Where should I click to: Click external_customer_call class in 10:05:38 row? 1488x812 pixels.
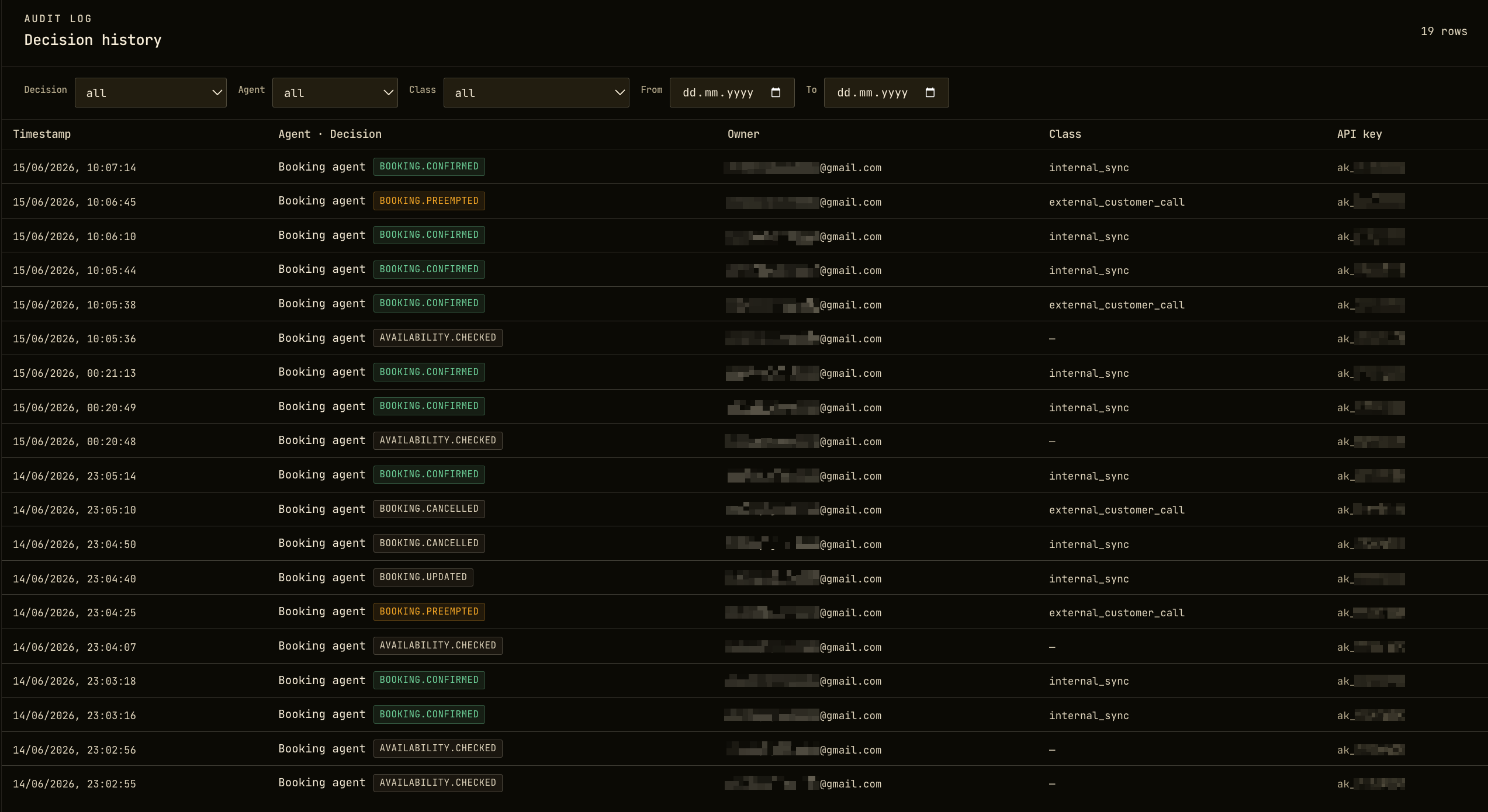coord(1116,305)
